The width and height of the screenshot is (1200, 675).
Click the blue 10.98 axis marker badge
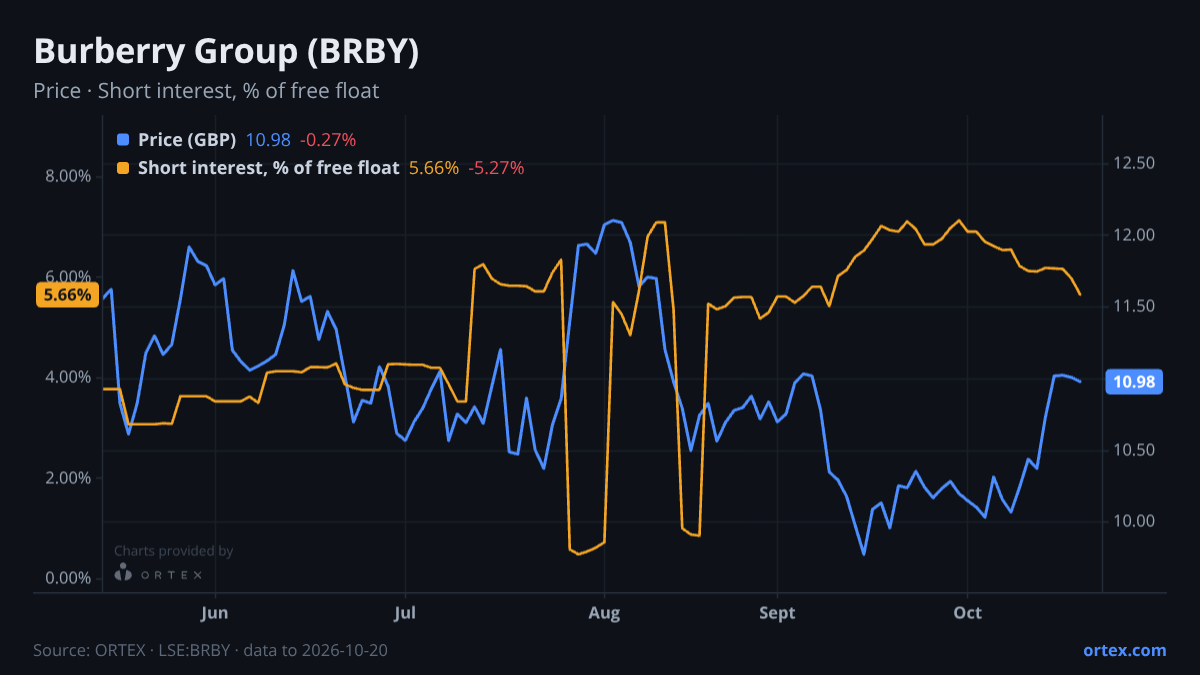pyautogui.click(x=1134, y=381)
